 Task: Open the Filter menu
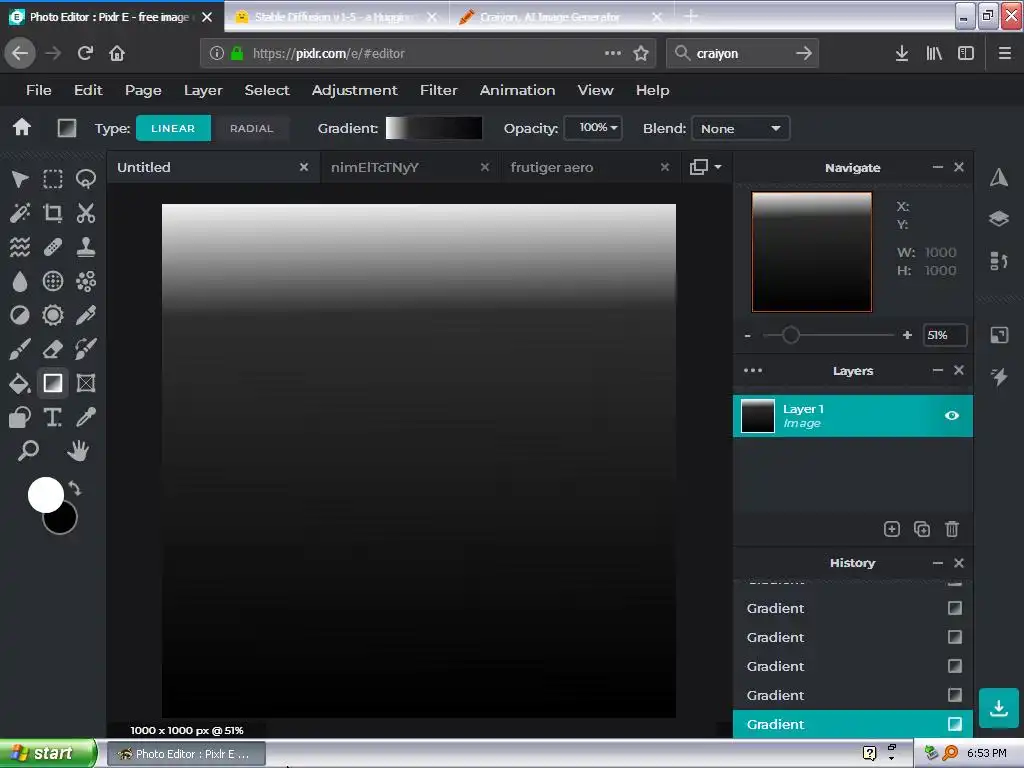tap(438, 90)
